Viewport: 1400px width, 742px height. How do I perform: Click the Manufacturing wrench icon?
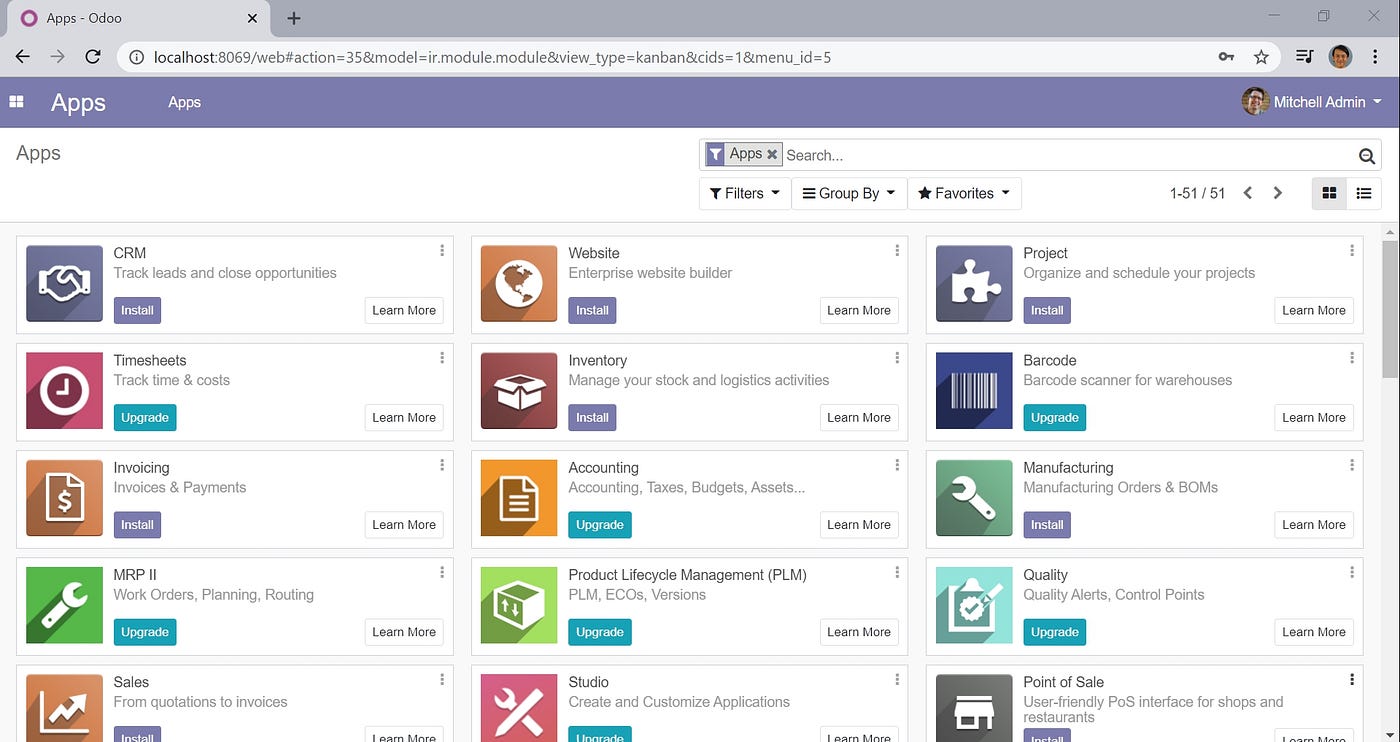coord(974,498)
